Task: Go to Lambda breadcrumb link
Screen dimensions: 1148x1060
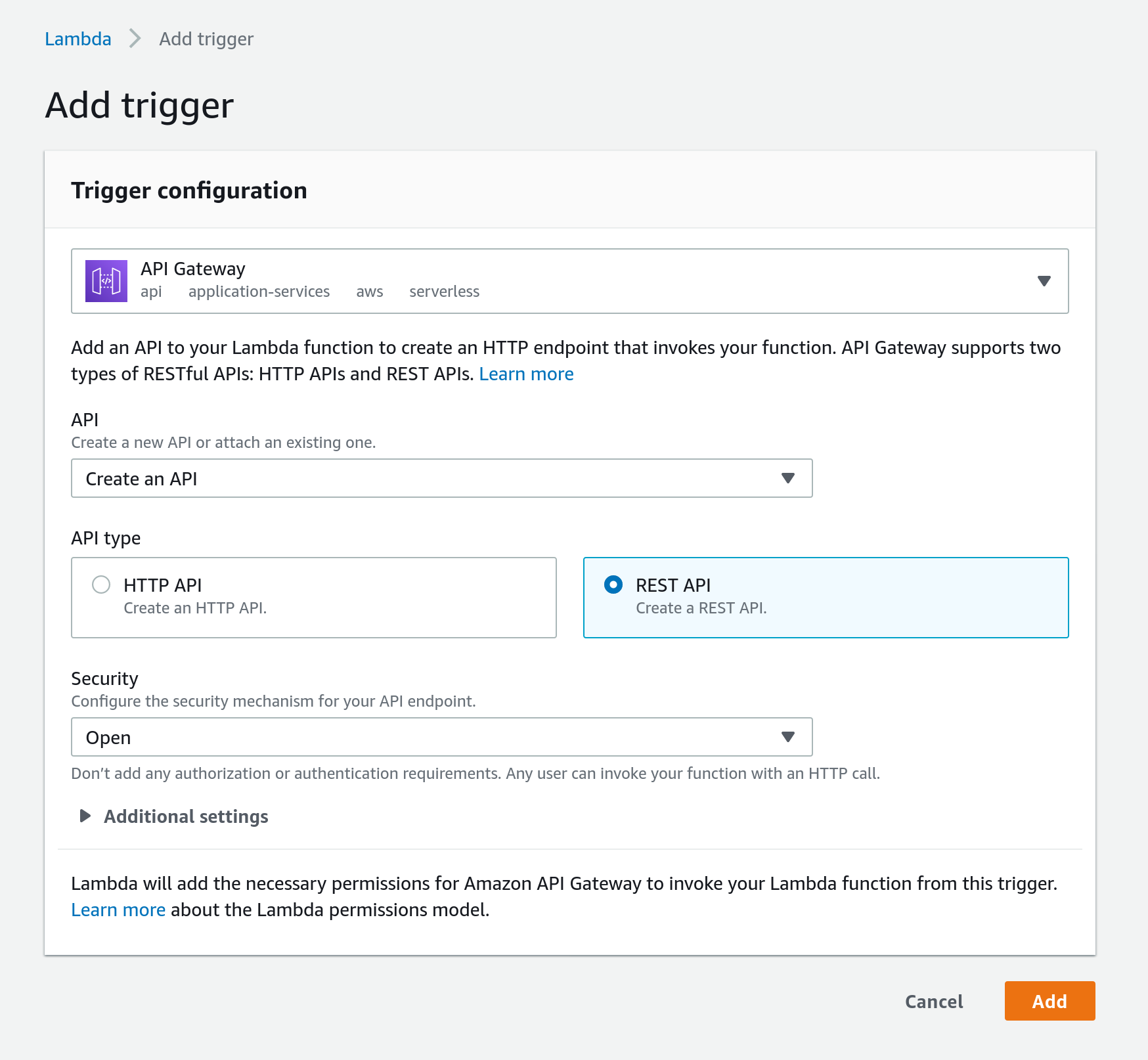Action: [78, 39]
